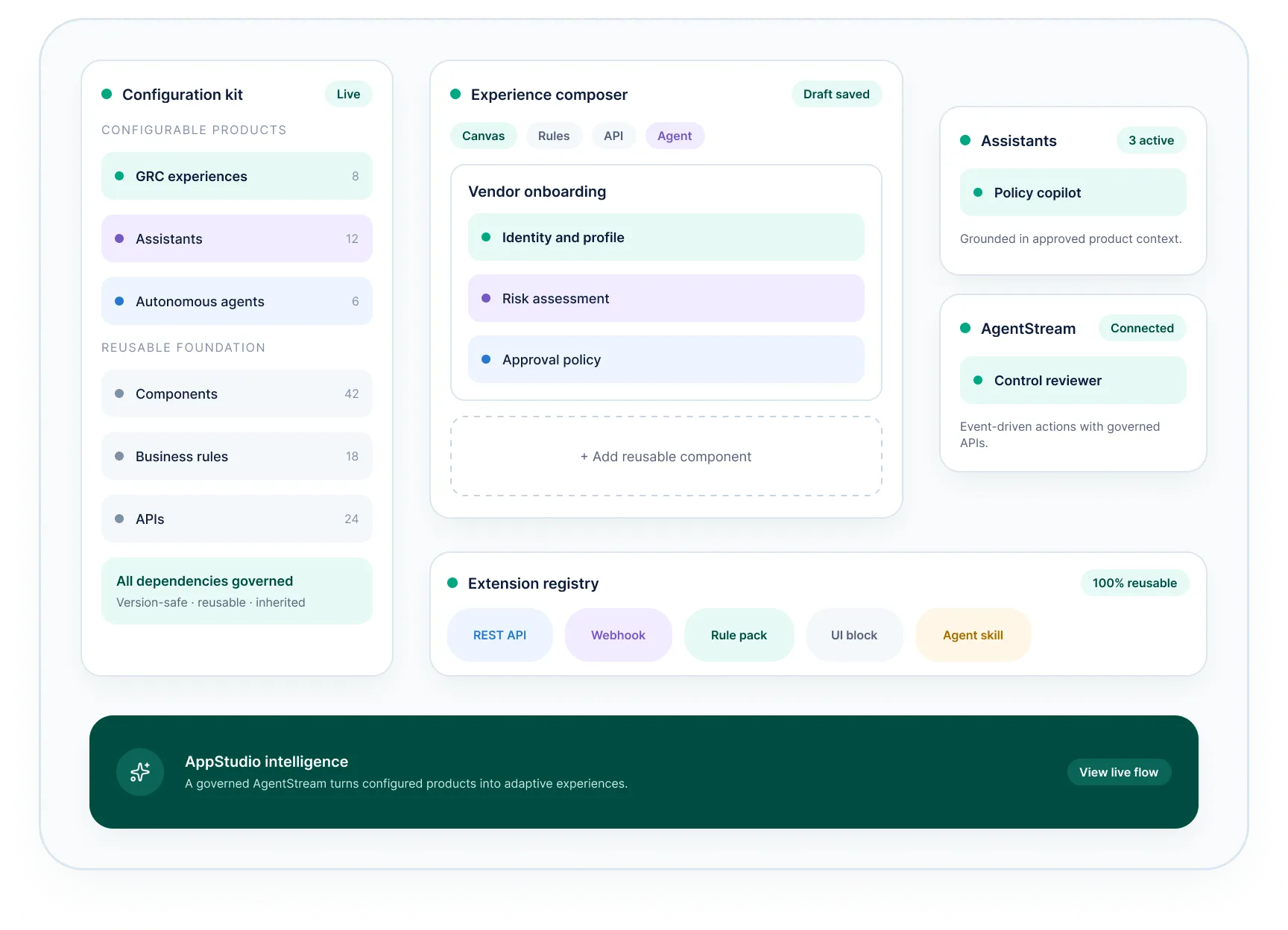Select the Agent skill chip
The width and height of the screenshot is (1288, 930).
point(973,635)
